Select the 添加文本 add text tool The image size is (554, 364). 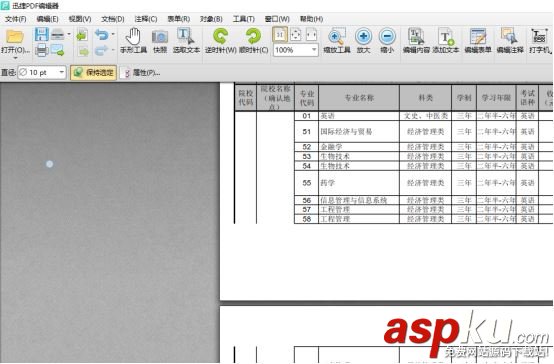(446, 41)
